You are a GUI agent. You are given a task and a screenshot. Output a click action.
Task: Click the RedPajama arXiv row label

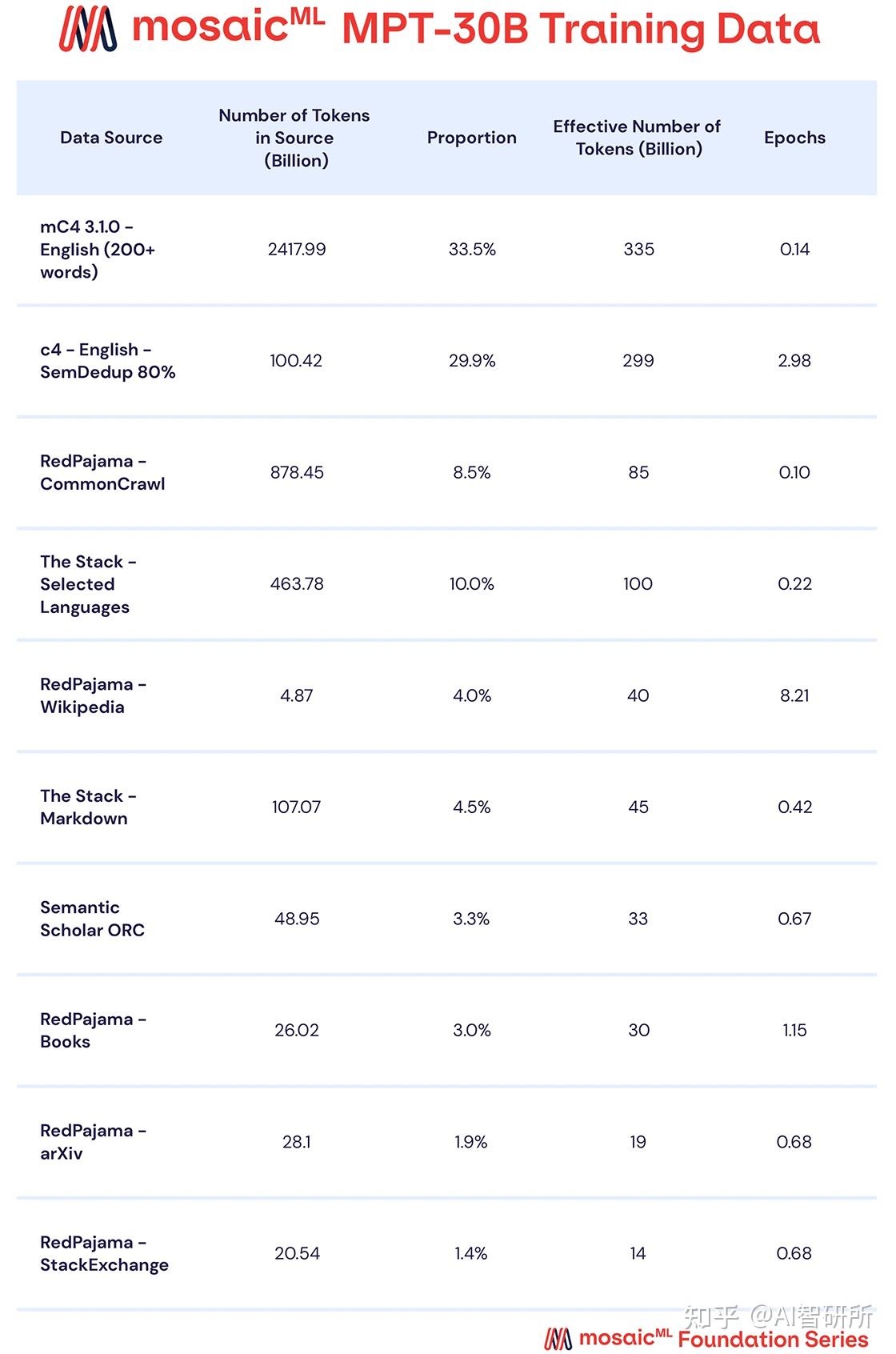coord(93,1142)
